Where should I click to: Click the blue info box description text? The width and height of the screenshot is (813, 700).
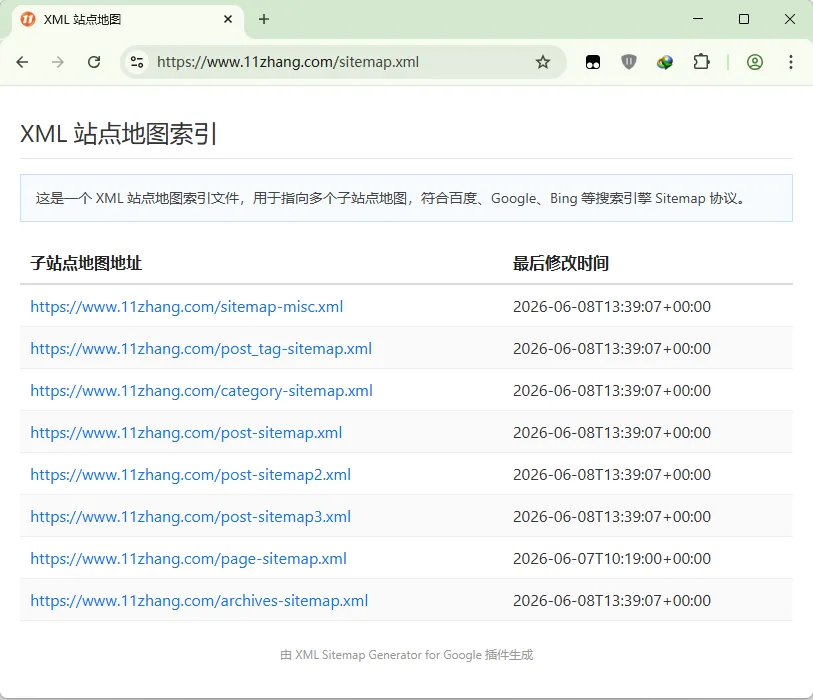click(x=391, y=198)
